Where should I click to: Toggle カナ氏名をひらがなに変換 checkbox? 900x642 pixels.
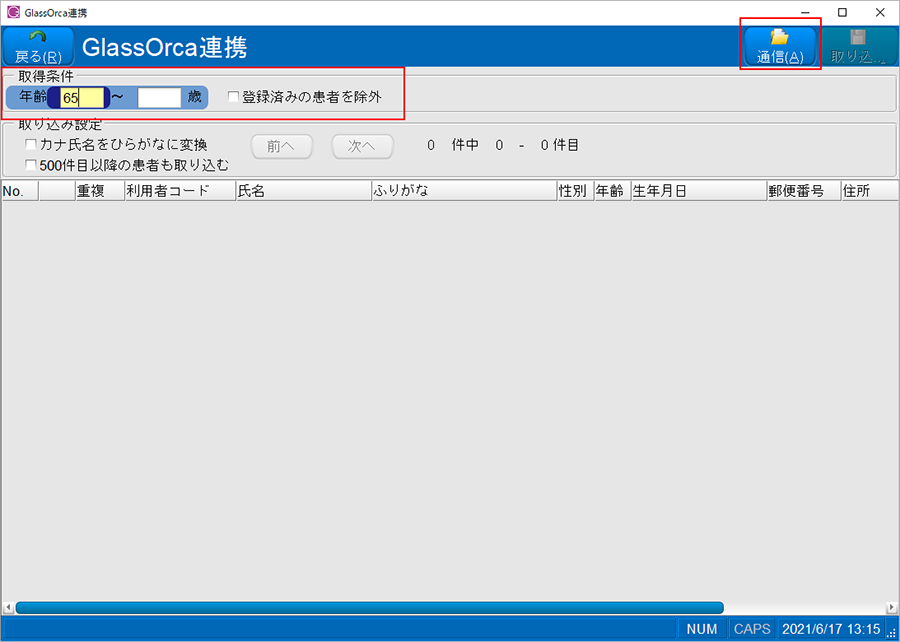(31, 145)
